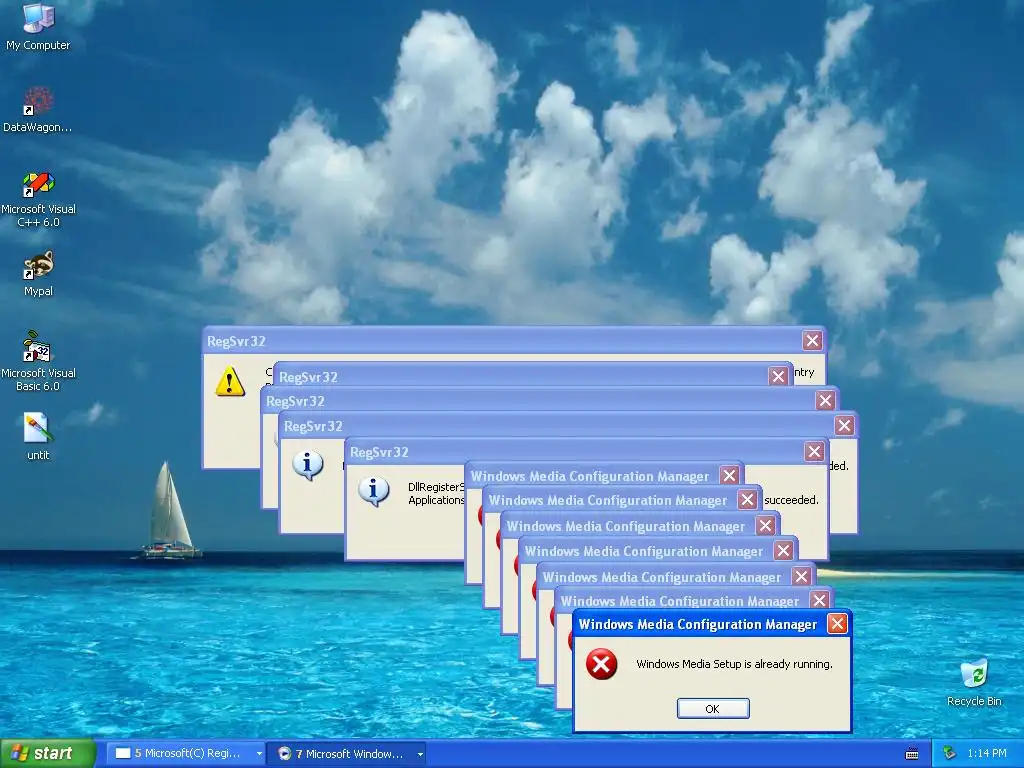Open the Start menu
This screenshot has width=1024, height=768.
(48, 754)
